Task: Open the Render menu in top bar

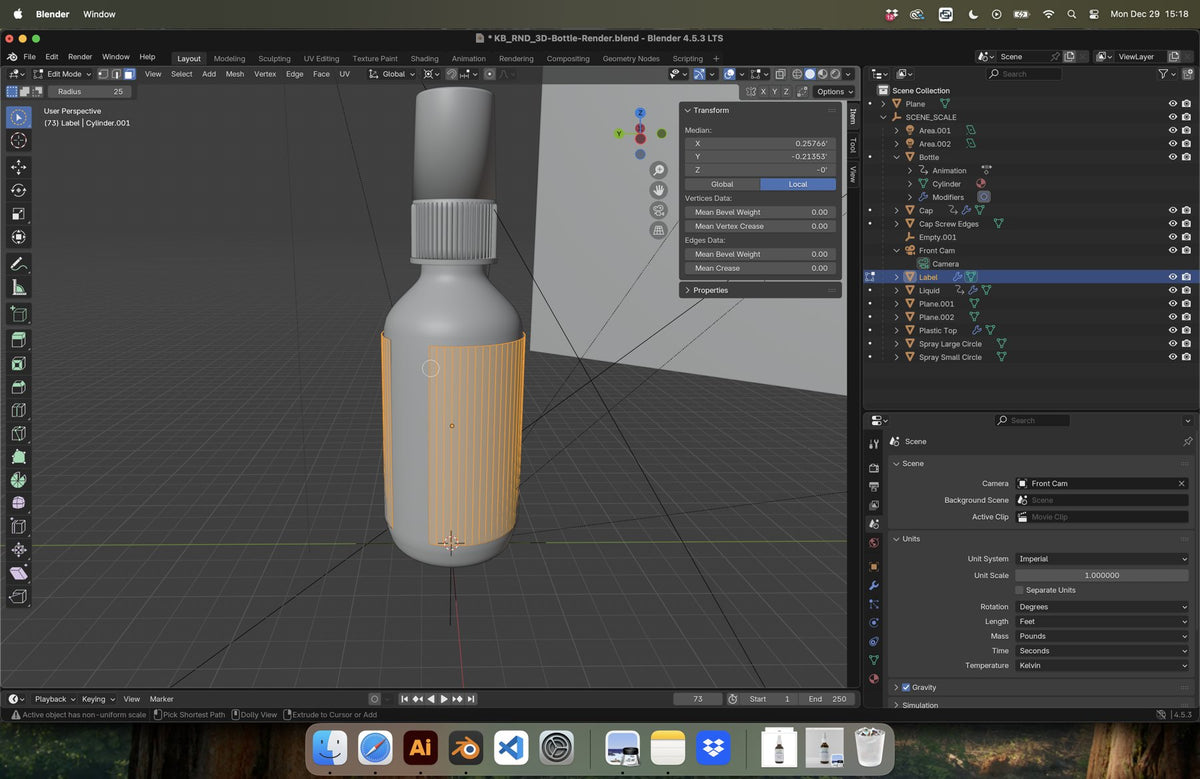Action: [x=80, y=57]
